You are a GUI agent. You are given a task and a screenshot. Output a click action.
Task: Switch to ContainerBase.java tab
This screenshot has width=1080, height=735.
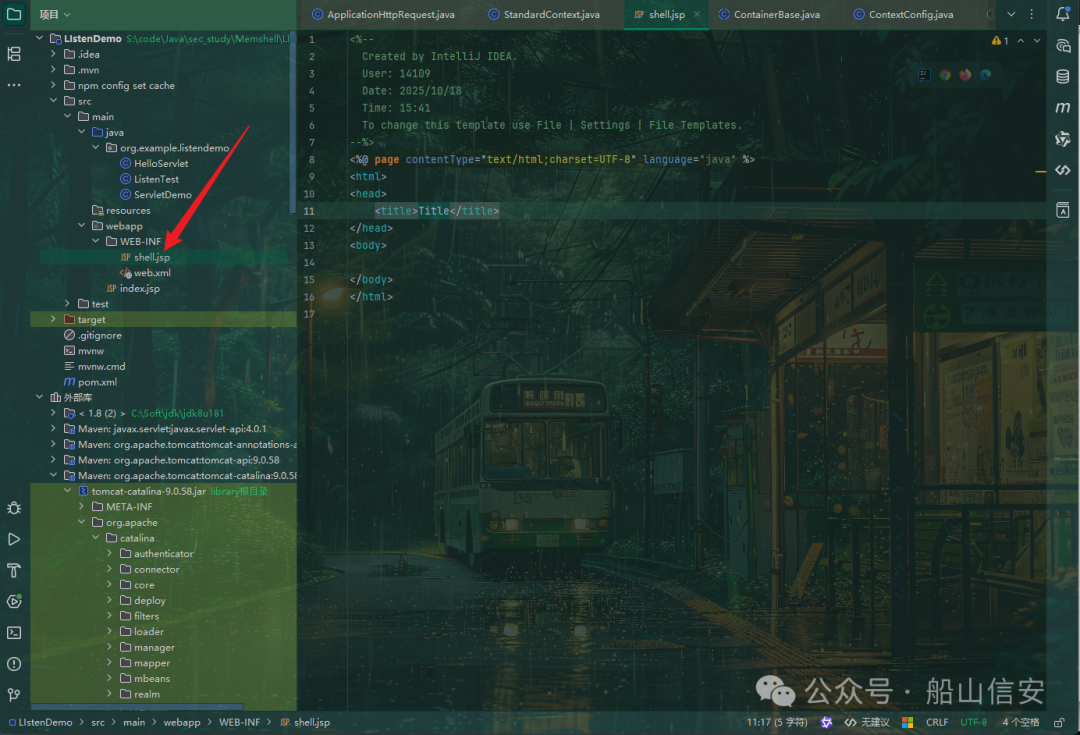pos(769,14)
